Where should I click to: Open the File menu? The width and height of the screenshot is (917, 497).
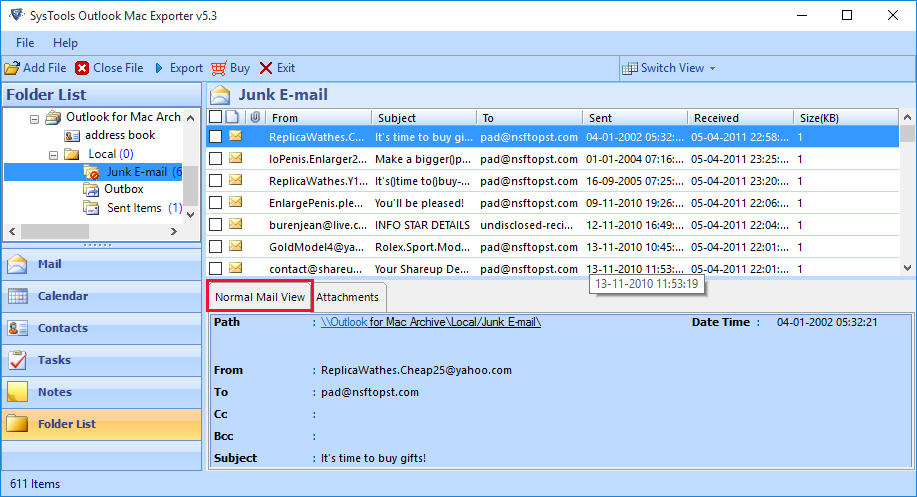25,43
